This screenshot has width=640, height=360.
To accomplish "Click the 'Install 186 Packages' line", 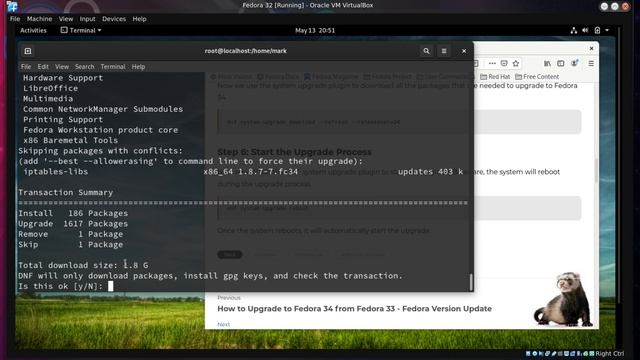I will [73, 213].
